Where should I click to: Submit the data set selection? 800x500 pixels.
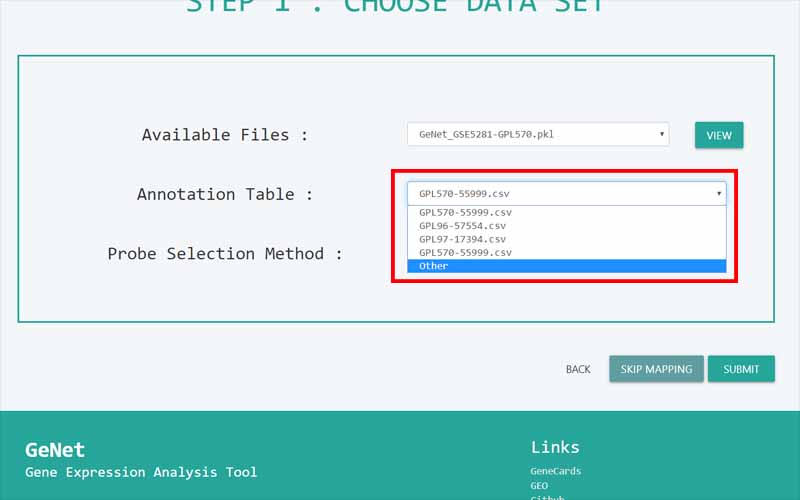[741, 369]
